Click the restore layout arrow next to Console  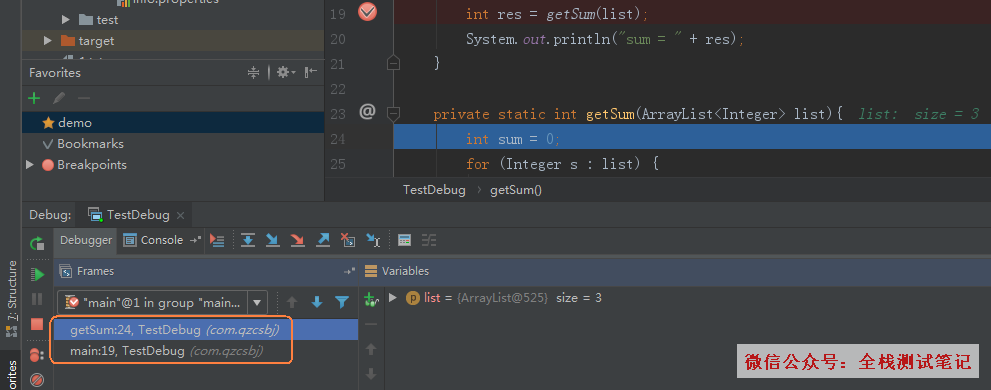point(196,240)
